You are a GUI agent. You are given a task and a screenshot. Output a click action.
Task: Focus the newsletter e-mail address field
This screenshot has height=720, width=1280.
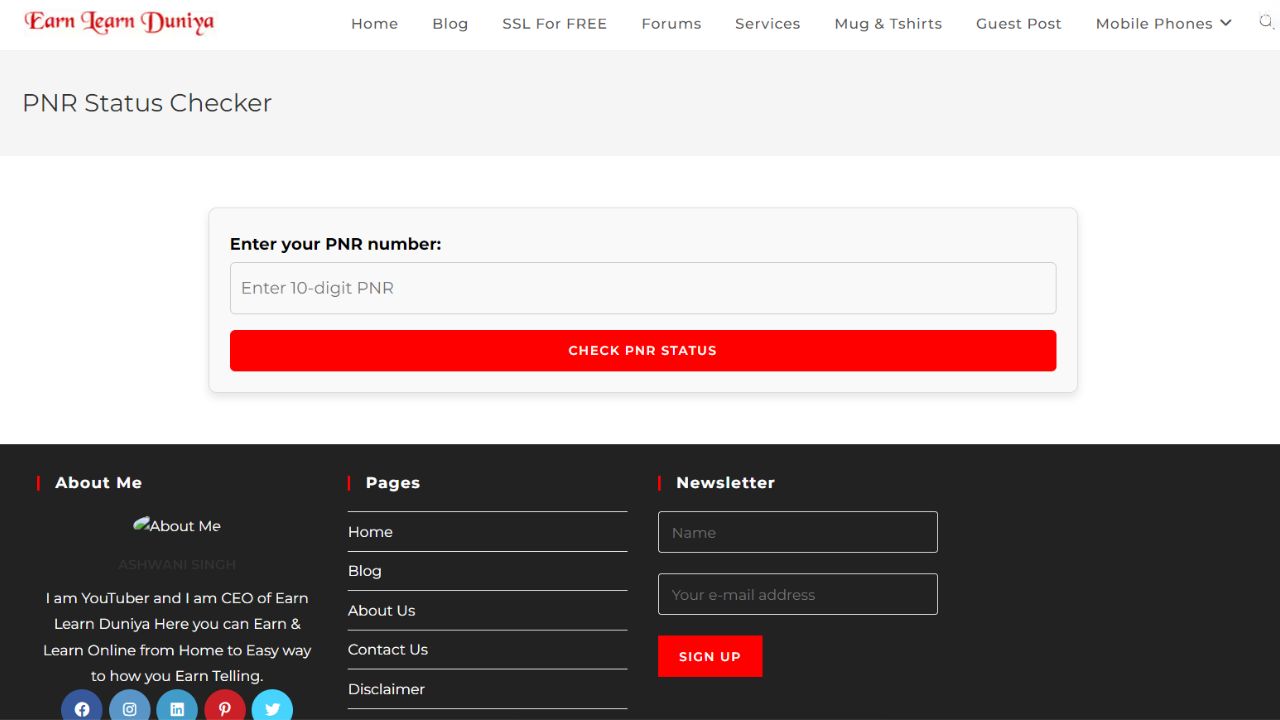coord(798,594)
